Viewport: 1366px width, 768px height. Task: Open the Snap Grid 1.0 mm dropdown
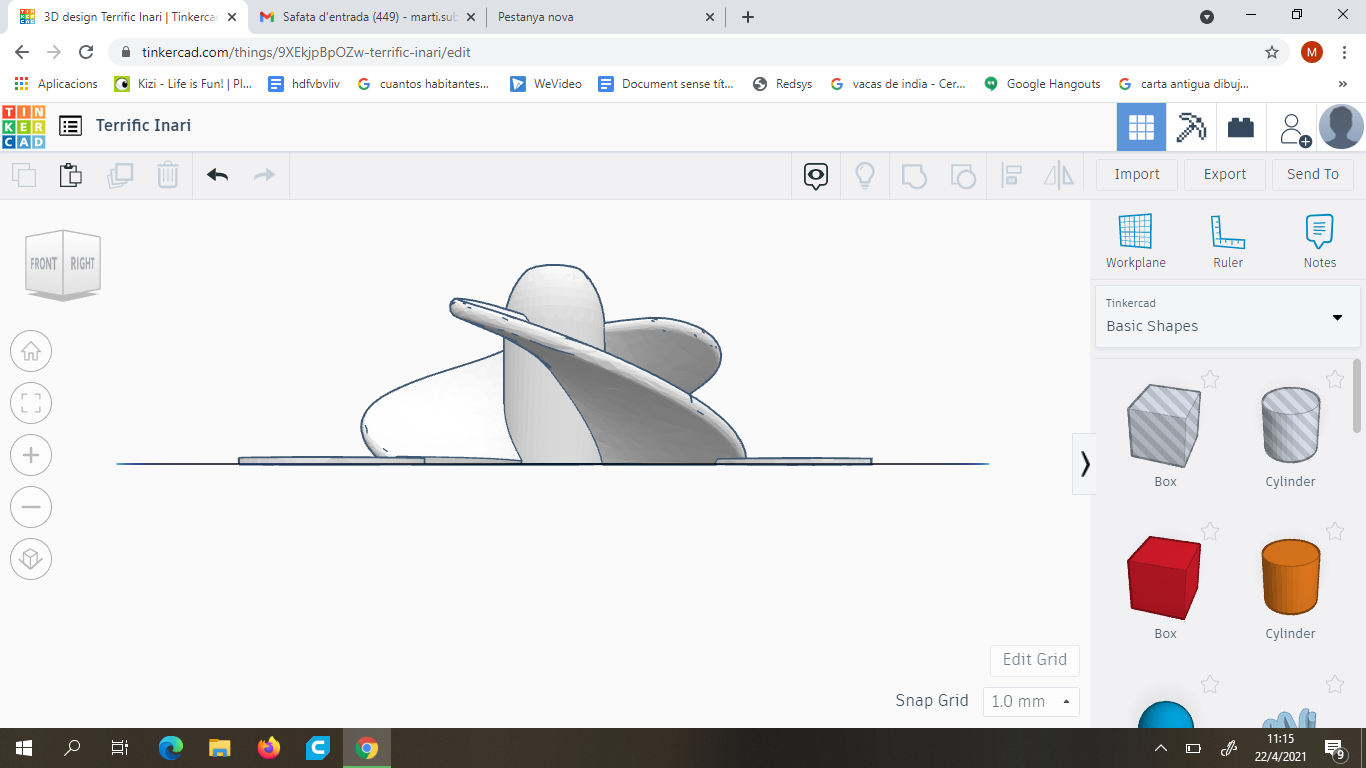click(1031, 701)
